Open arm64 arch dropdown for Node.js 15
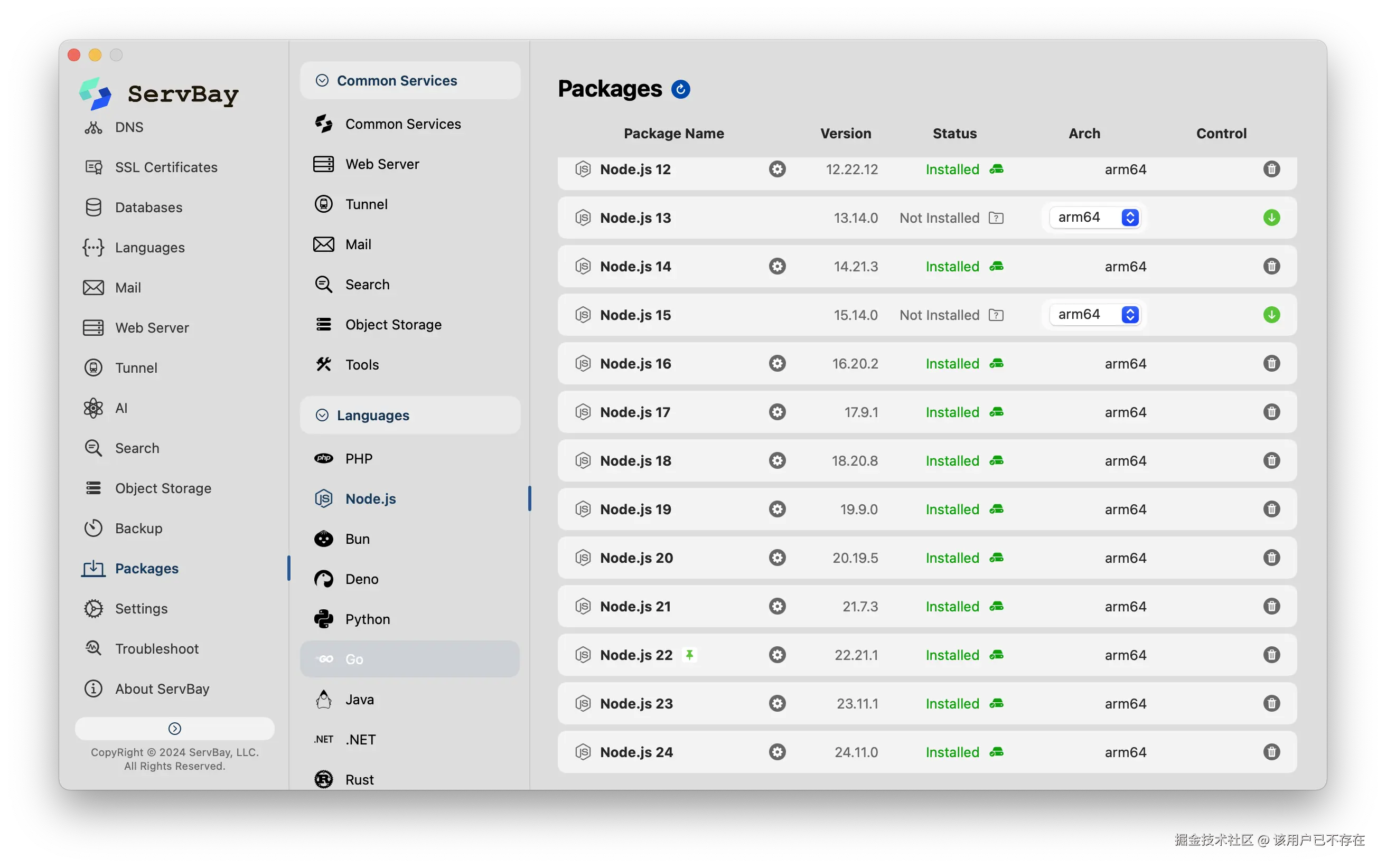 pyautogui.click(x=1094, y=315)
